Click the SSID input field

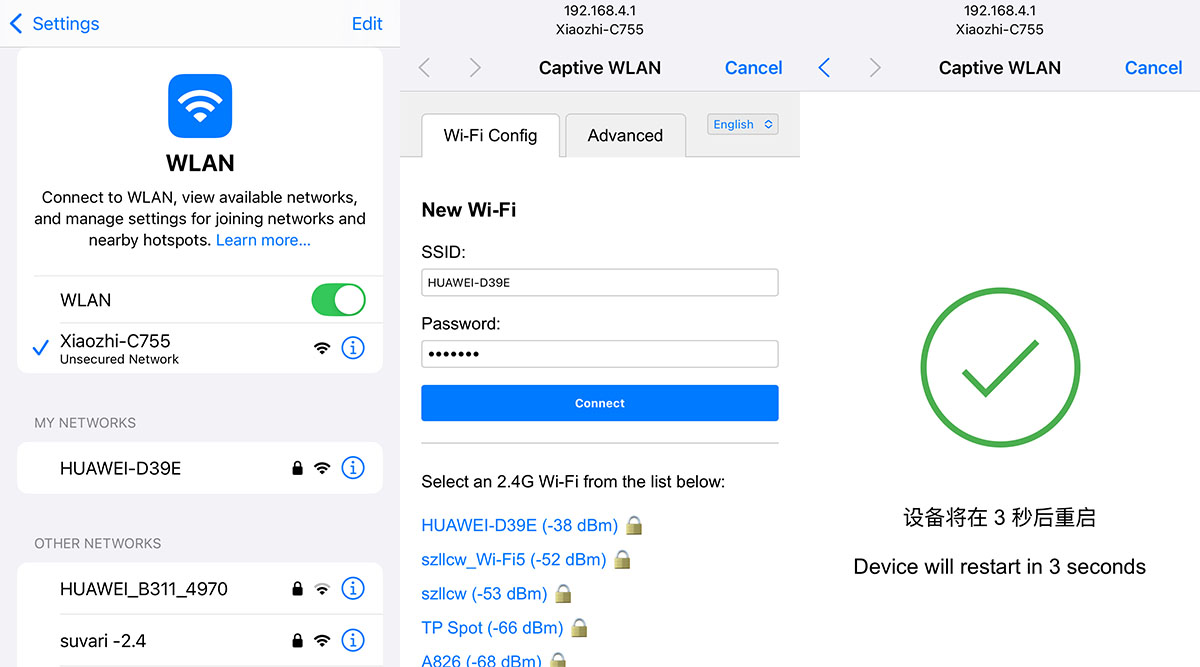pos(599,283)
